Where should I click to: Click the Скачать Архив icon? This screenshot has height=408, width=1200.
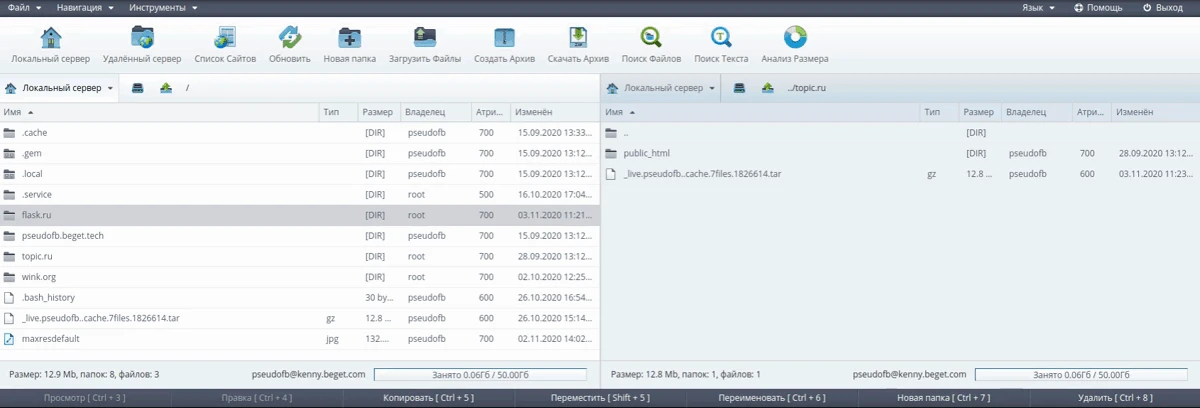pyautogui.click(x=577, y=38)
